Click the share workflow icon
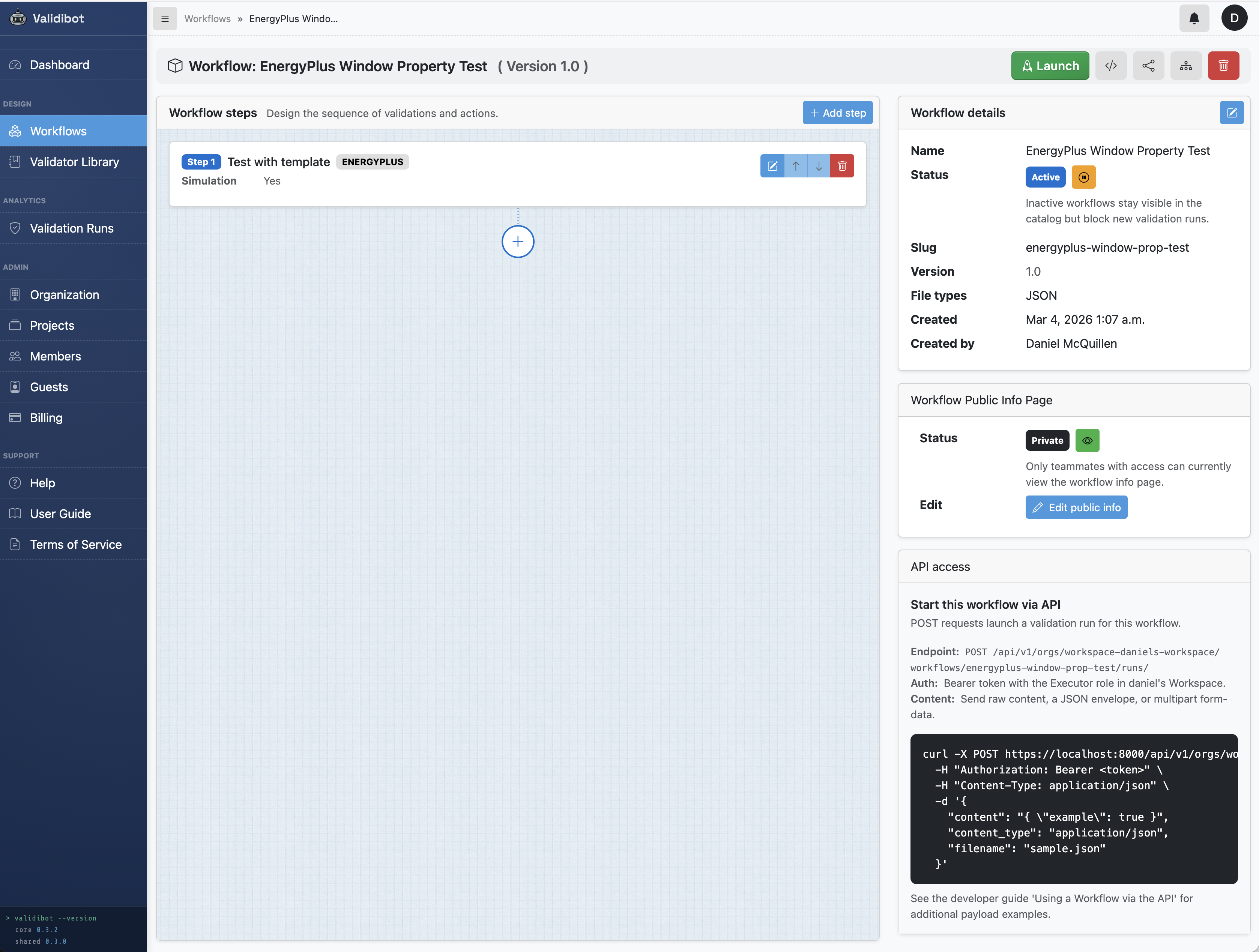The image size is (1259, 952). [1148, 65]
